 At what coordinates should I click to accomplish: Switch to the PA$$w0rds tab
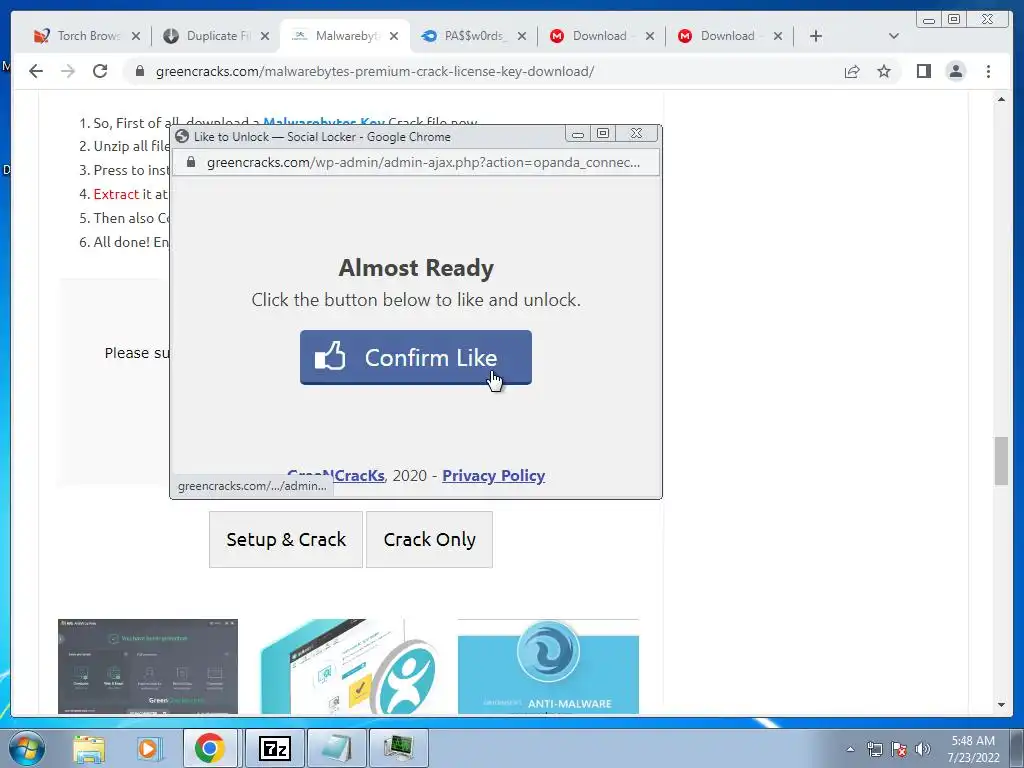[473, 36]
